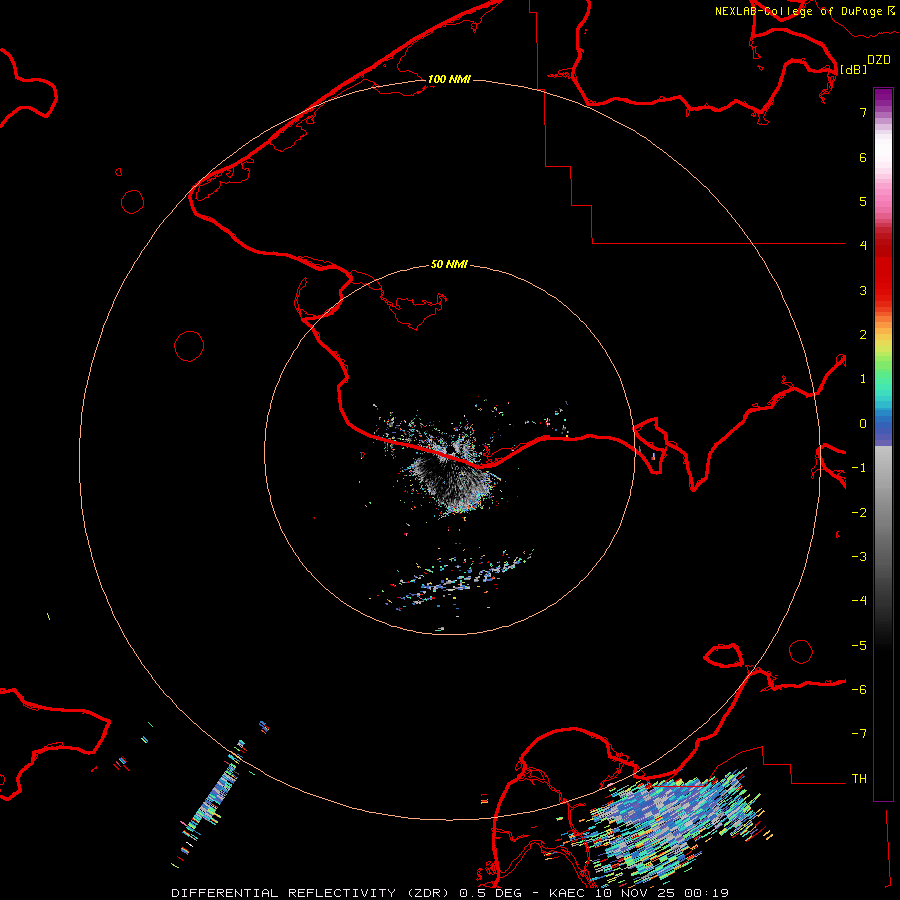Click the 50 NMI range ring label

click(x=449, y=264)
